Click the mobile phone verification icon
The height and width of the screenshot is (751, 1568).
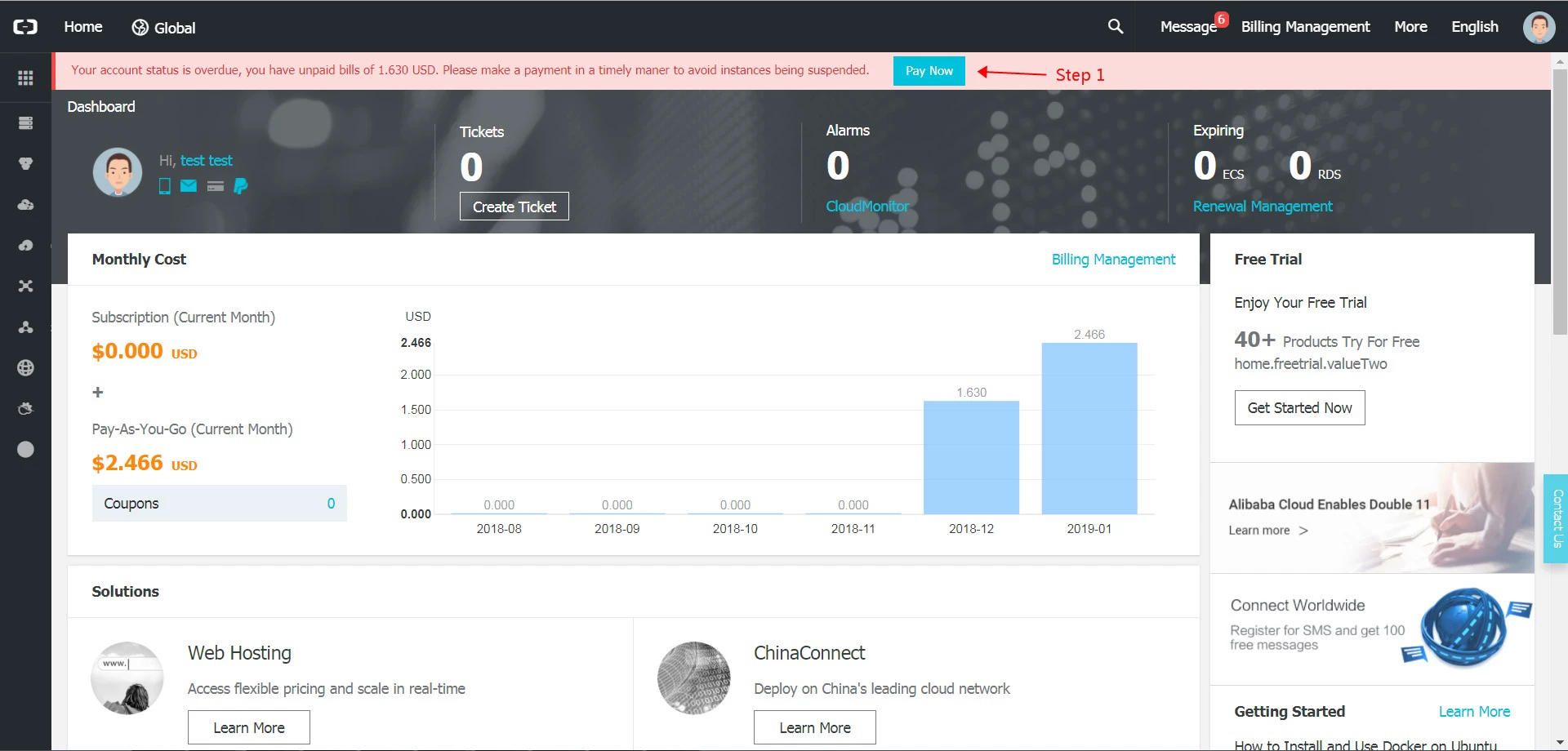(164, 186)
